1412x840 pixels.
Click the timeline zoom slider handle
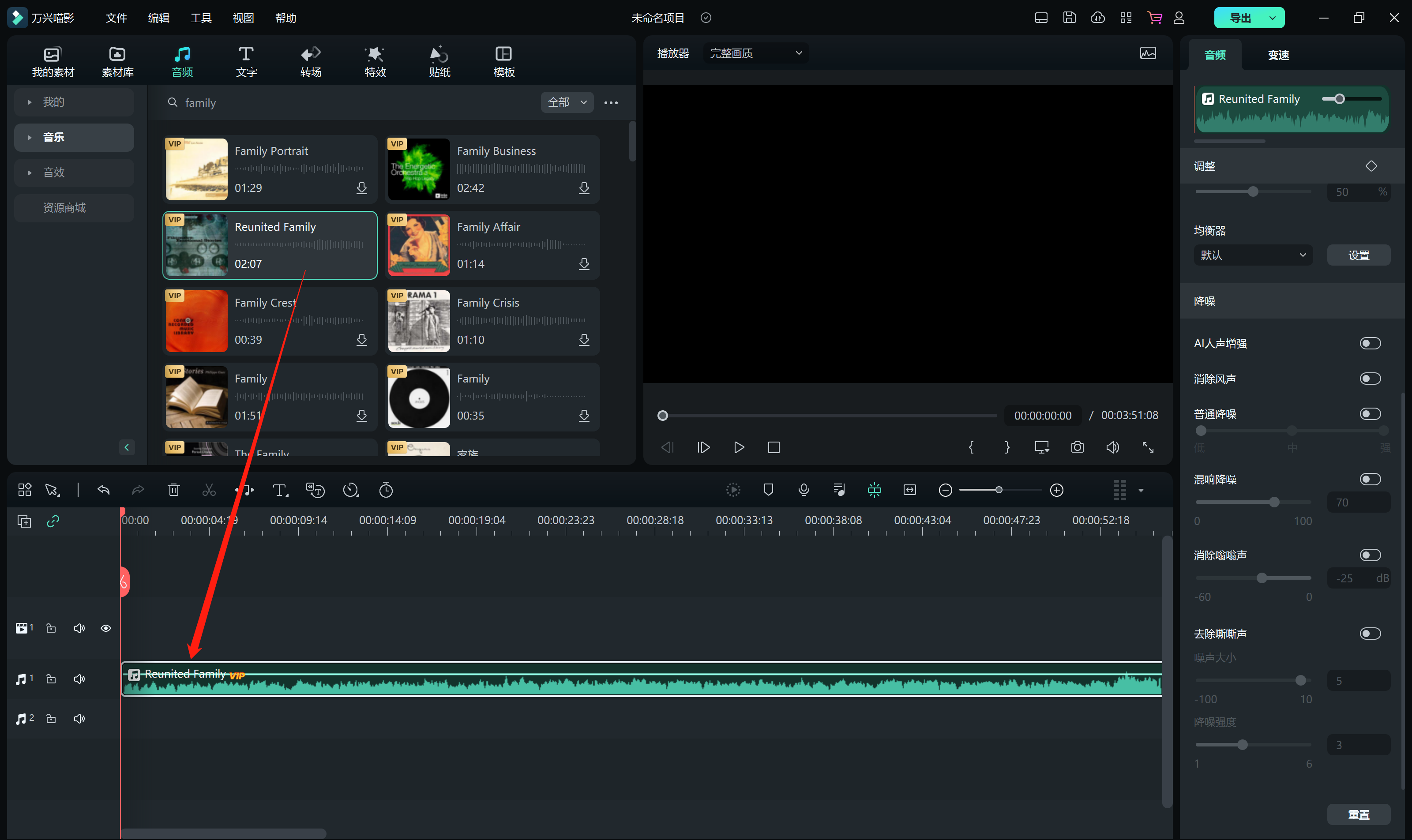(999, 490)
